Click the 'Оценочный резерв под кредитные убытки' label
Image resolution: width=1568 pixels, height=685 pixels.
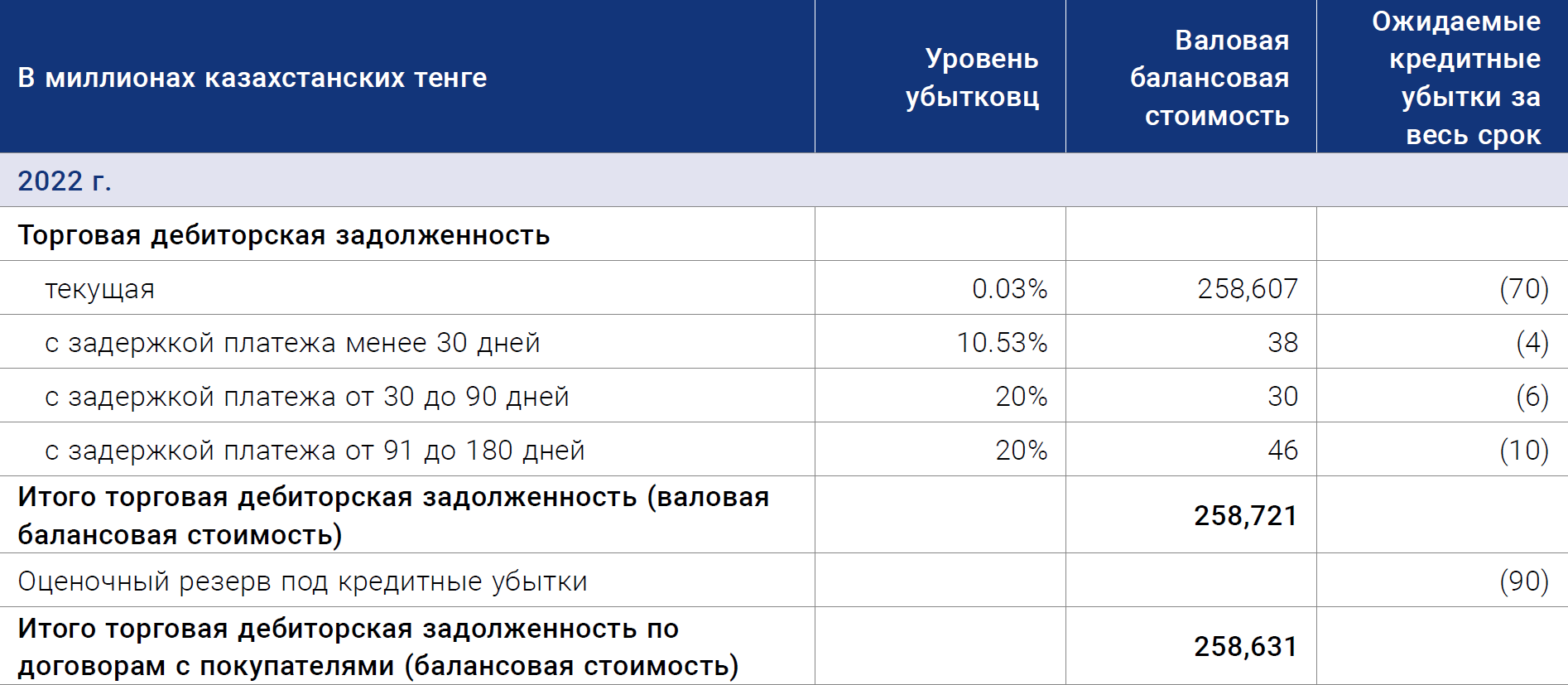[302, 581]
